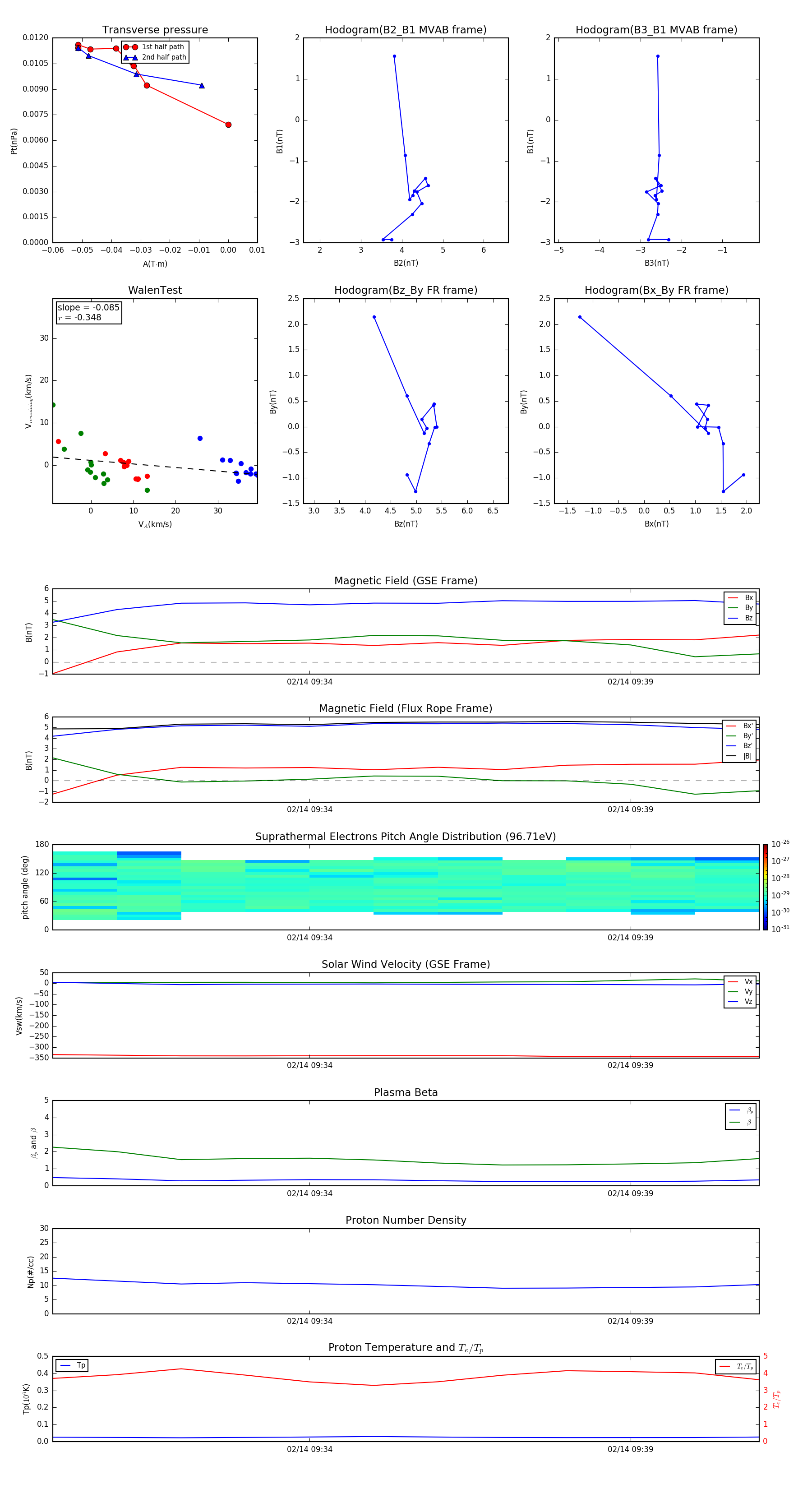Click 'Proton Number Density' plot title

click(x=406, y=1220)
